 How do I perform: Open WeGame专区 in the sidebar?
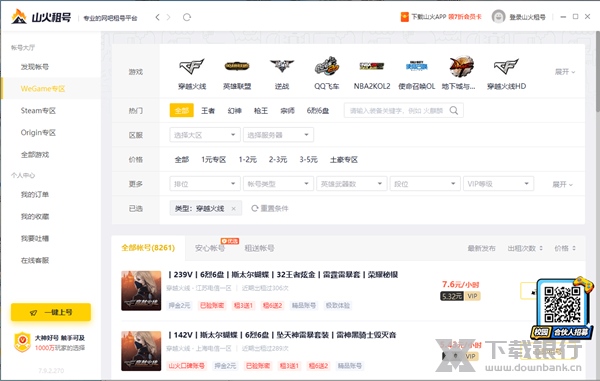tap(43, 89)
